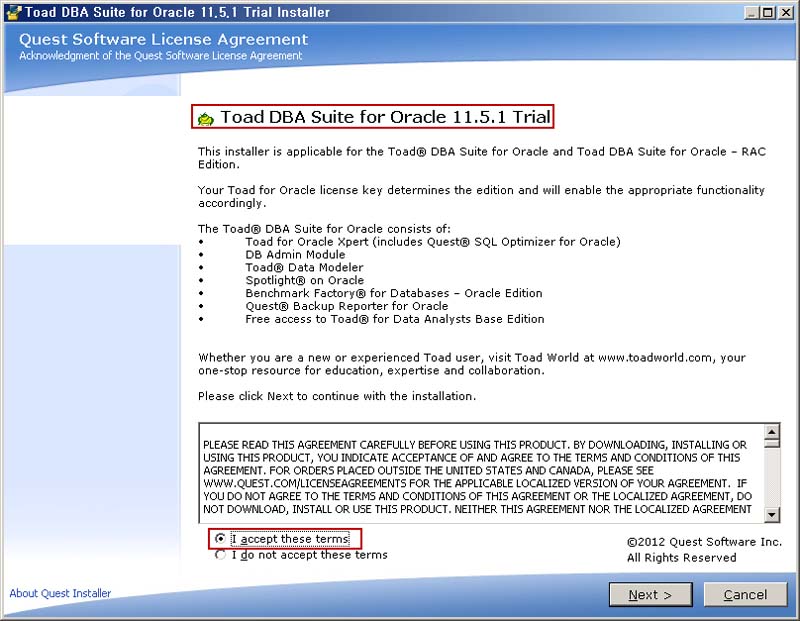Viewport: 800px width, 621px height.
Task: Click the www.toadworld.com address in the text
Action: point(657,357)
